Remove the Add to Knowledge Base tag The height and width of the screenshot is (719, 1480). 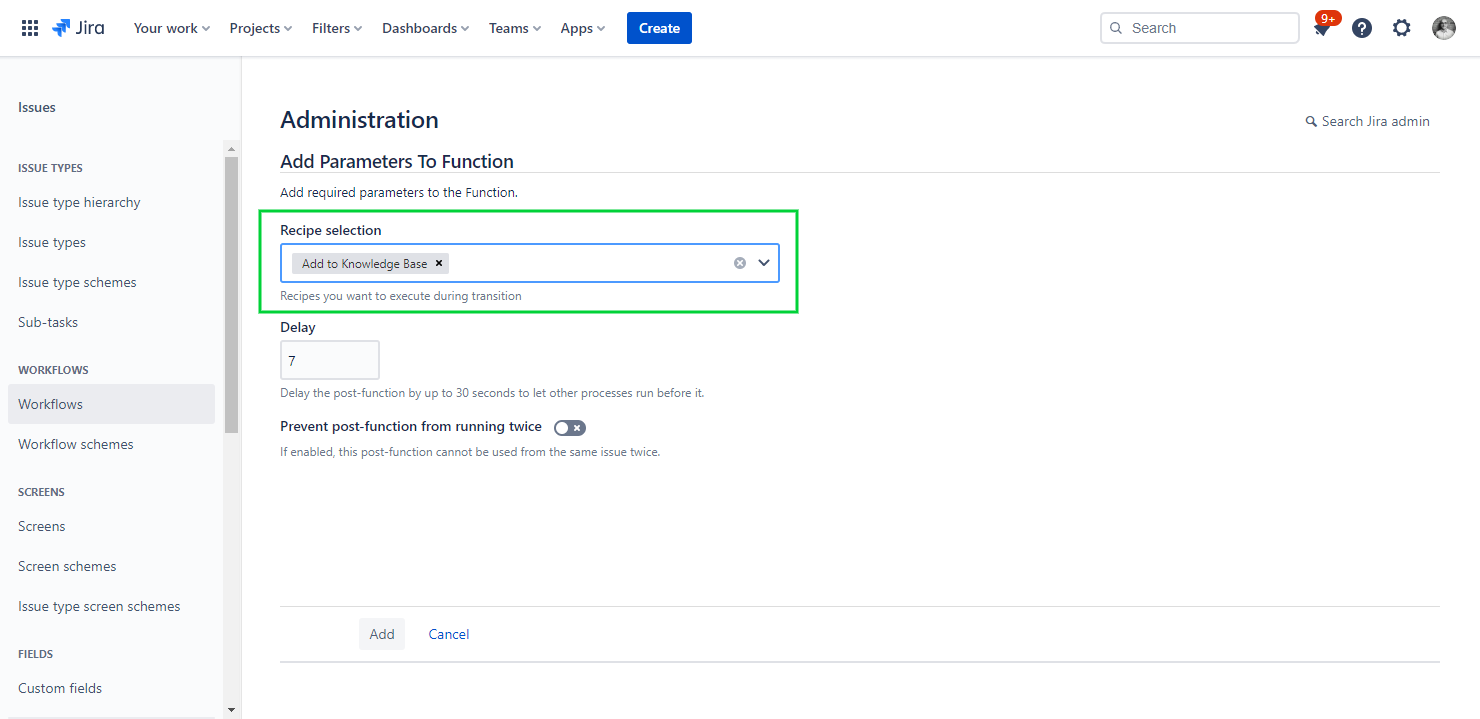[x=439, y=263]
